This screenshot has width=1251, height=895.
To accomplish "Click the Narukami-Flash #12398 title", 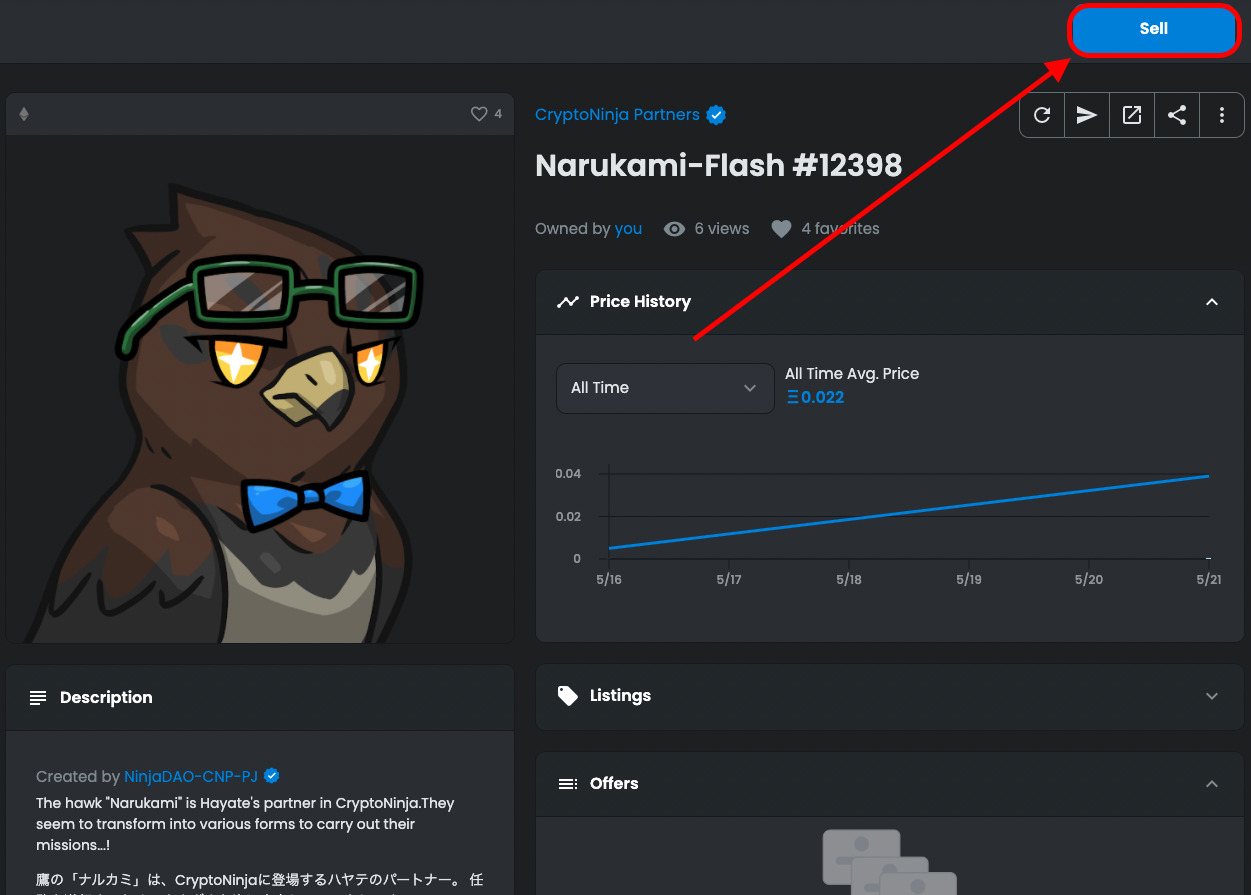I will pos(719,165).
